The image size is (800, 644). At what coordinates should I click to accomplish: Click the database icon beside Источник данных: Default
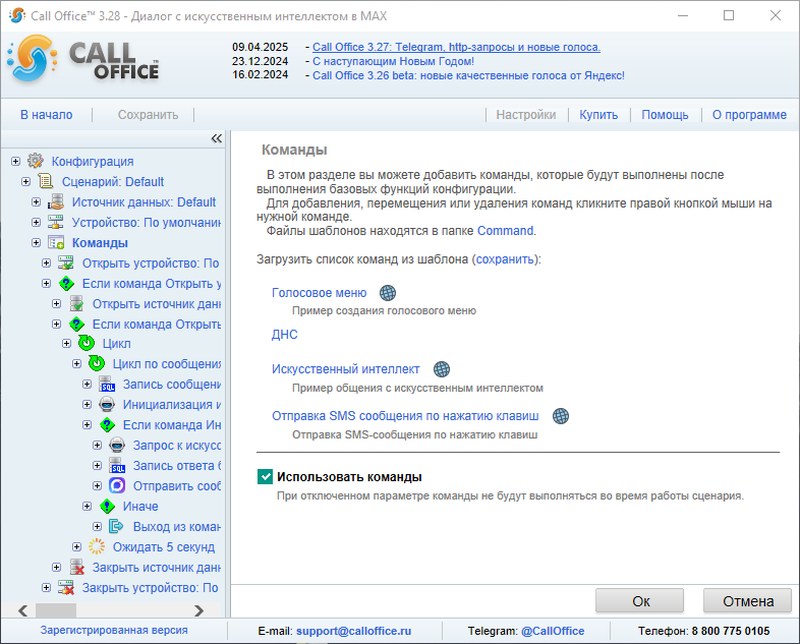[x=56, y=202]
